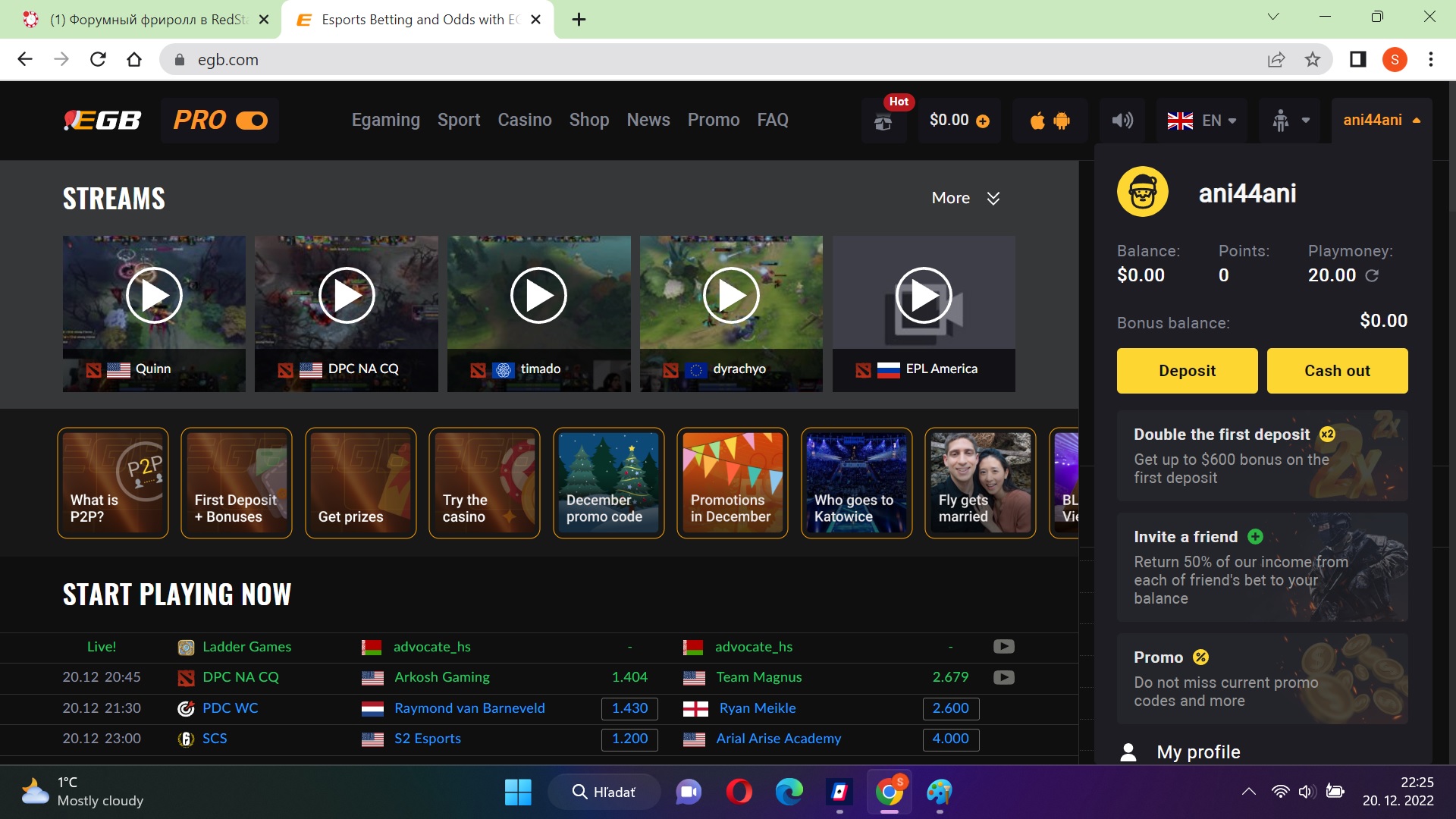Click the Arkosh Gaming team name

point(442,677)
